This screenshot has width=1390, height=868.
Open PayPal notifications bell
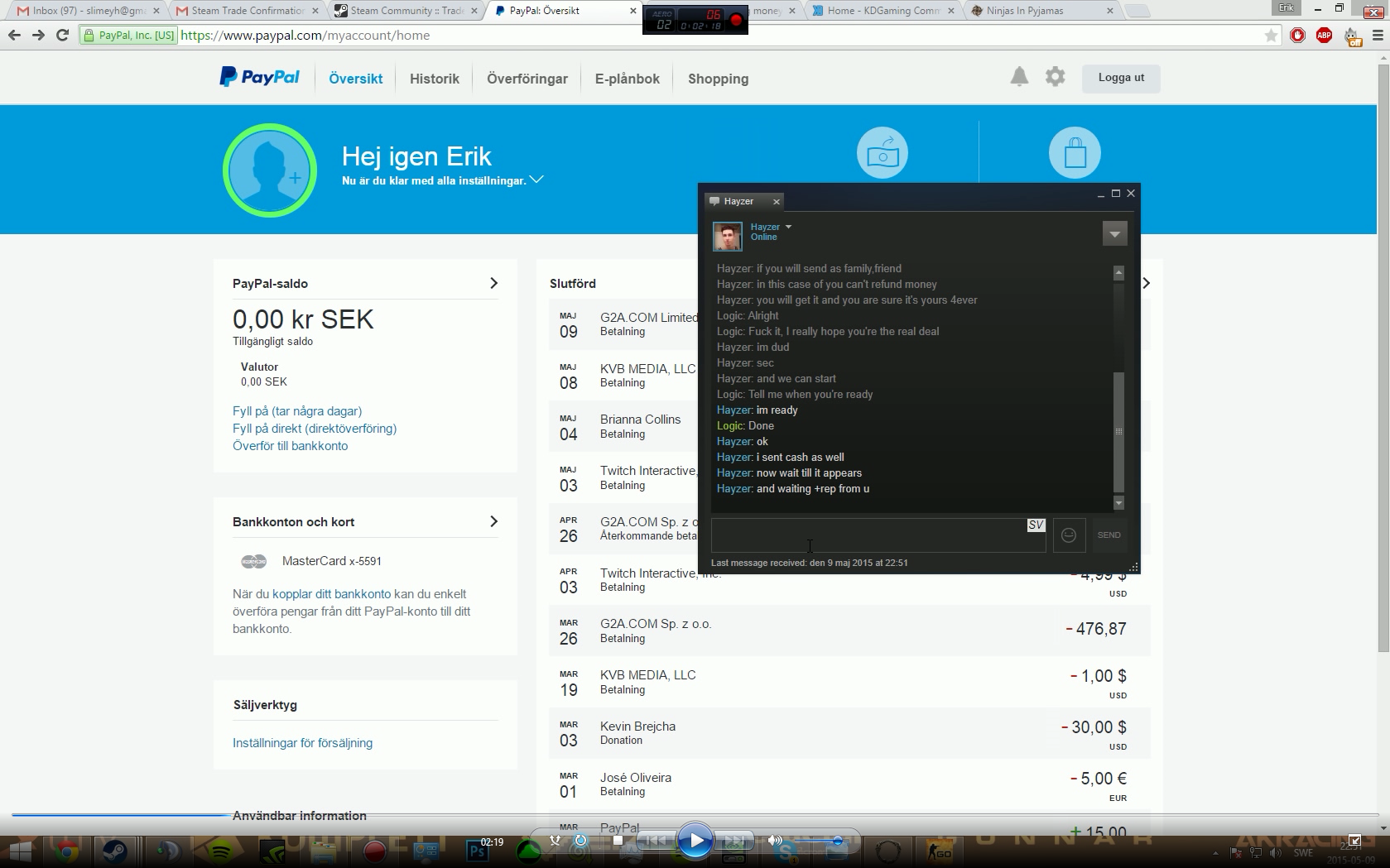pyautogui.click(x=1019, y=77)
